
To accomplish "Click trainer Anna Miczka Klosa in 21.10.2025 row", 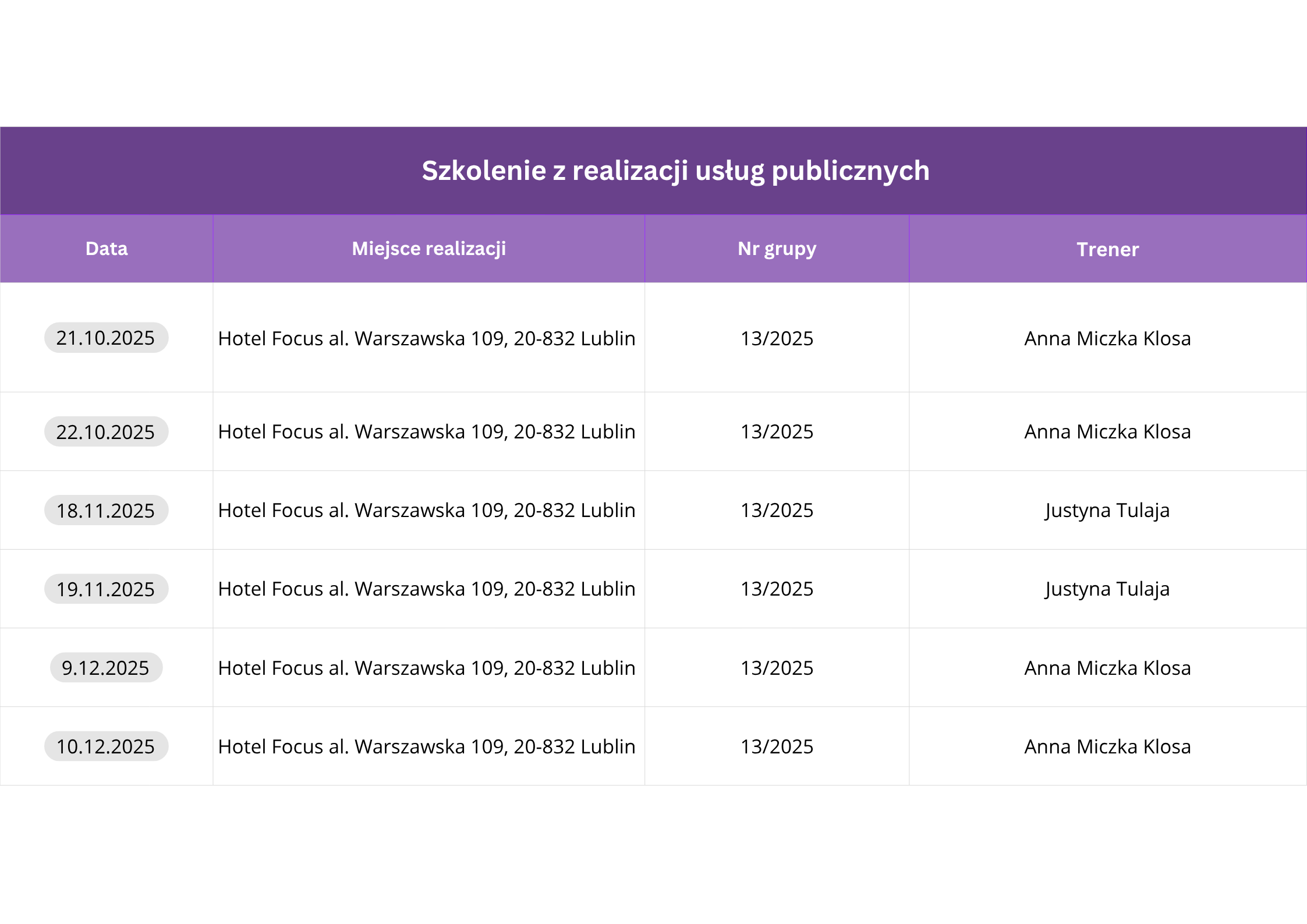I will (1107, 338).
